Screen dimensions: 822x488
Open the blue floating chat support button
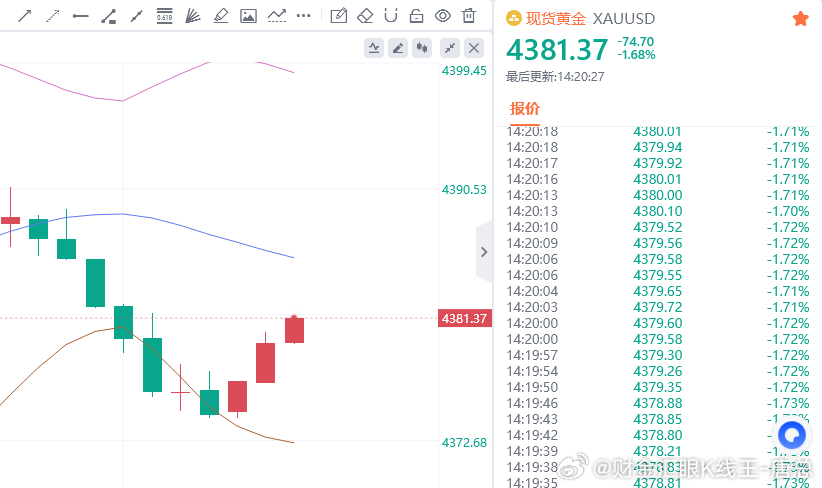792,435
